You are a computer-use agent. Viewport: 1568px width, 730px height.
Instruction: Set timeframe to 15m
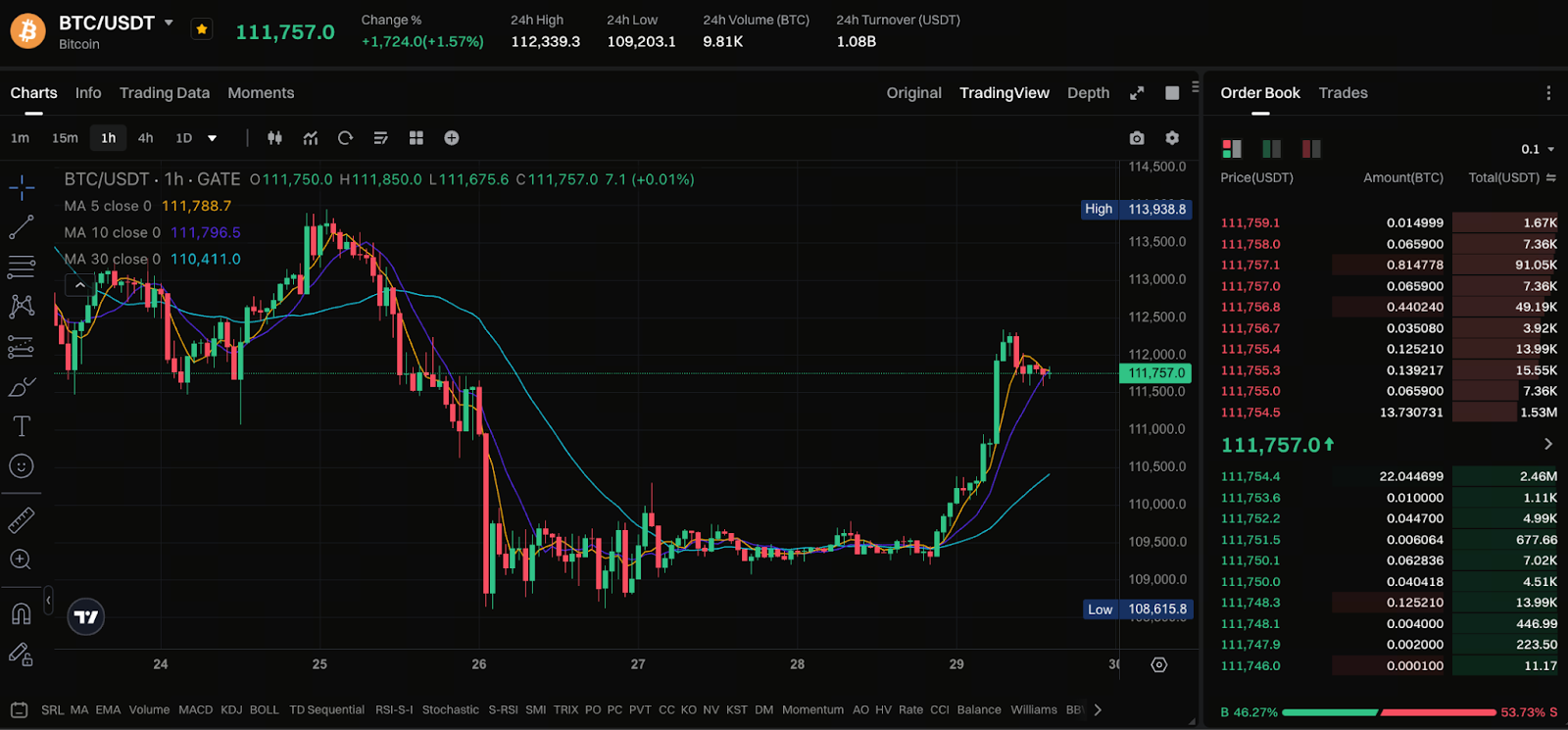tap(65, 138)
